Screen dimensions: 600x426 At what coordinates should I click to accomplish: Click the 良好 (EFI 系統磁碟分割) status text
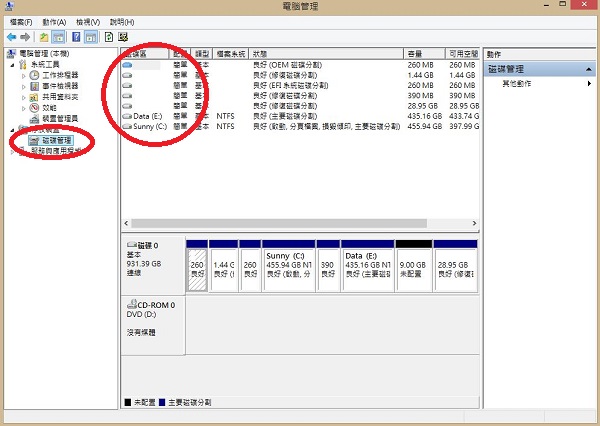pos(290,85)
